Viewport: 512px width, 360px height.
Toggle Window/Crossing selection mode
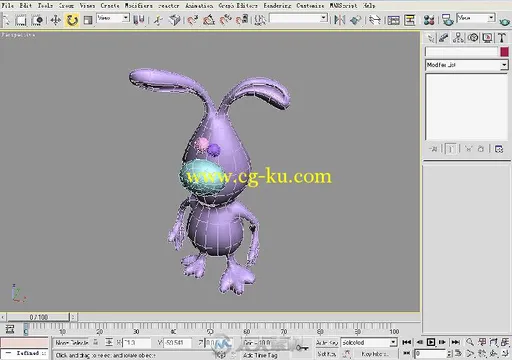[37, 20]
